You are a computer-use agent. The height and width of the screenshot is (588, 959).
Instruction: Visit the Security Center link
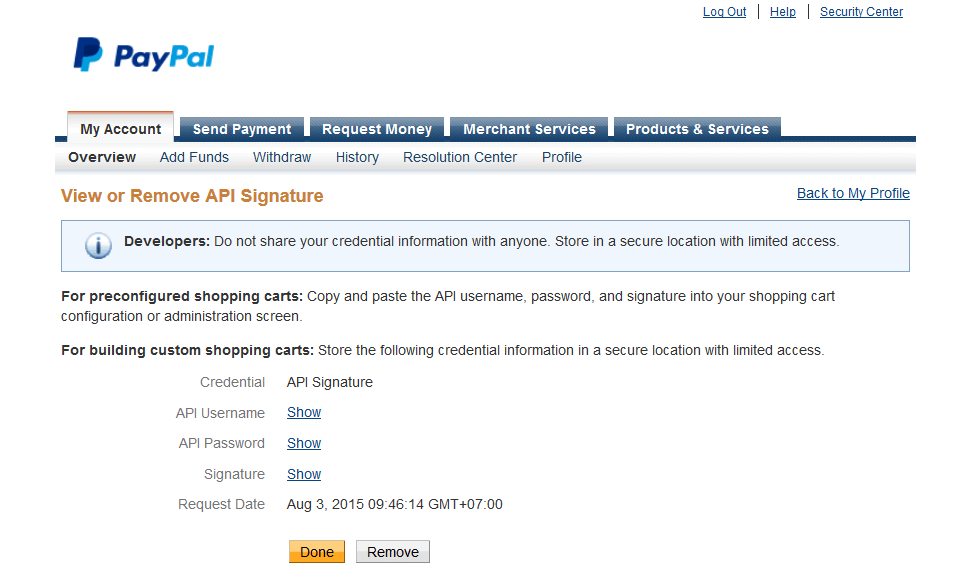pos(861,12)
